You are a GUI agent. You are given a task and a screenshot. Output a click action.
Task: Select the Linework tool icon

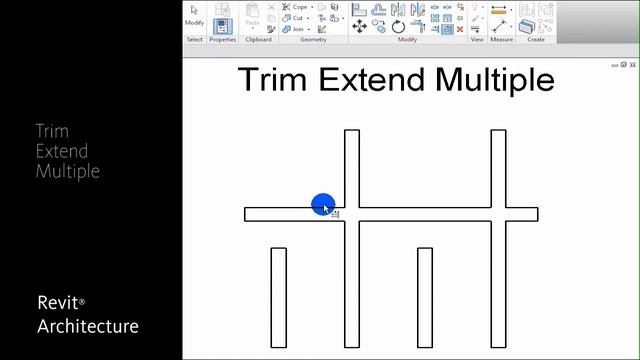point(475,29)
